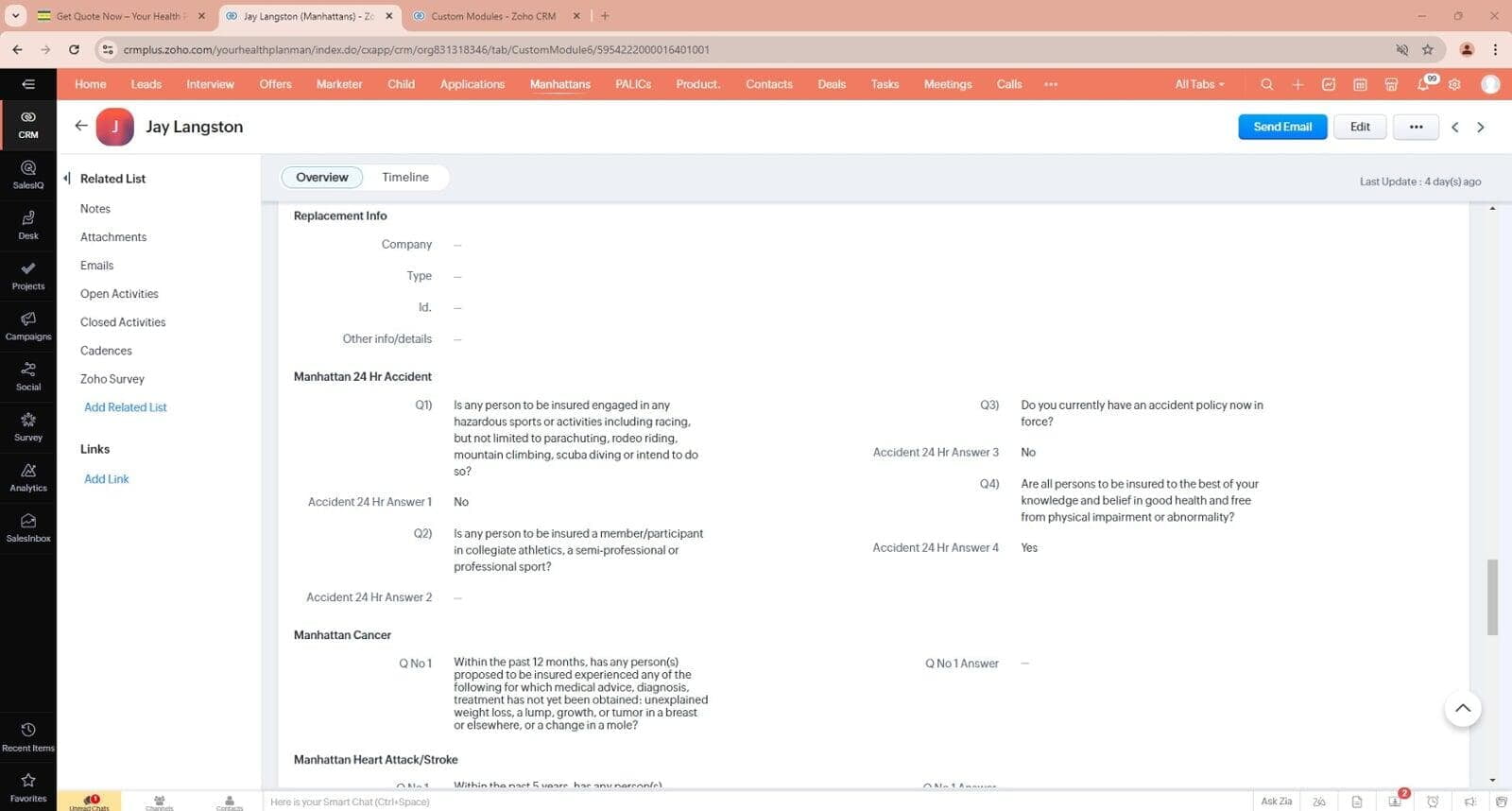Open the Applications module tab
Image resolution: width=1512 pixels, height=811 pixels.
pyautogui.click(x=472, y=84)
